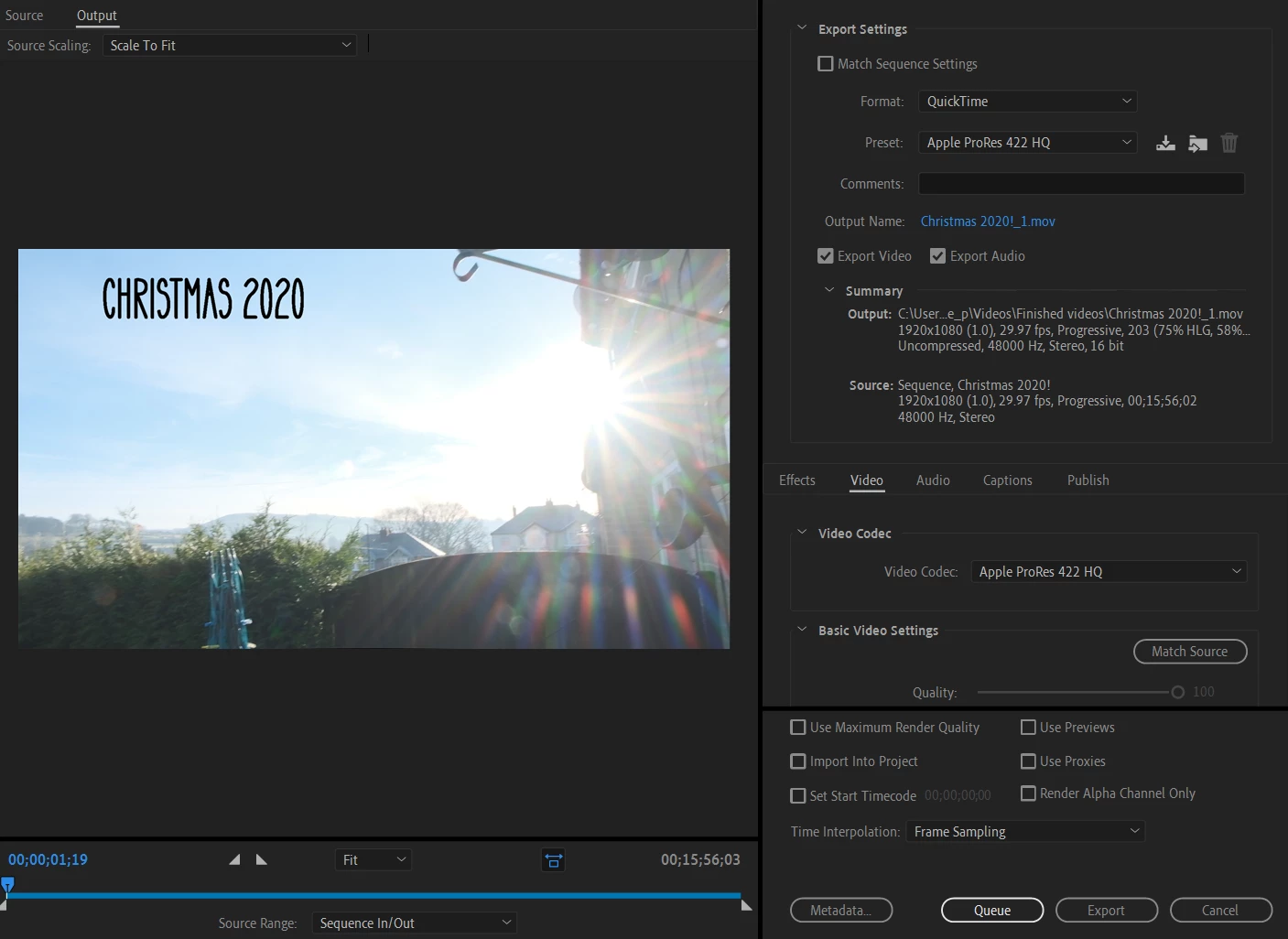Open the Video Codec dropdown
The image size is (1288, 939).
(x=1109, y=572)
